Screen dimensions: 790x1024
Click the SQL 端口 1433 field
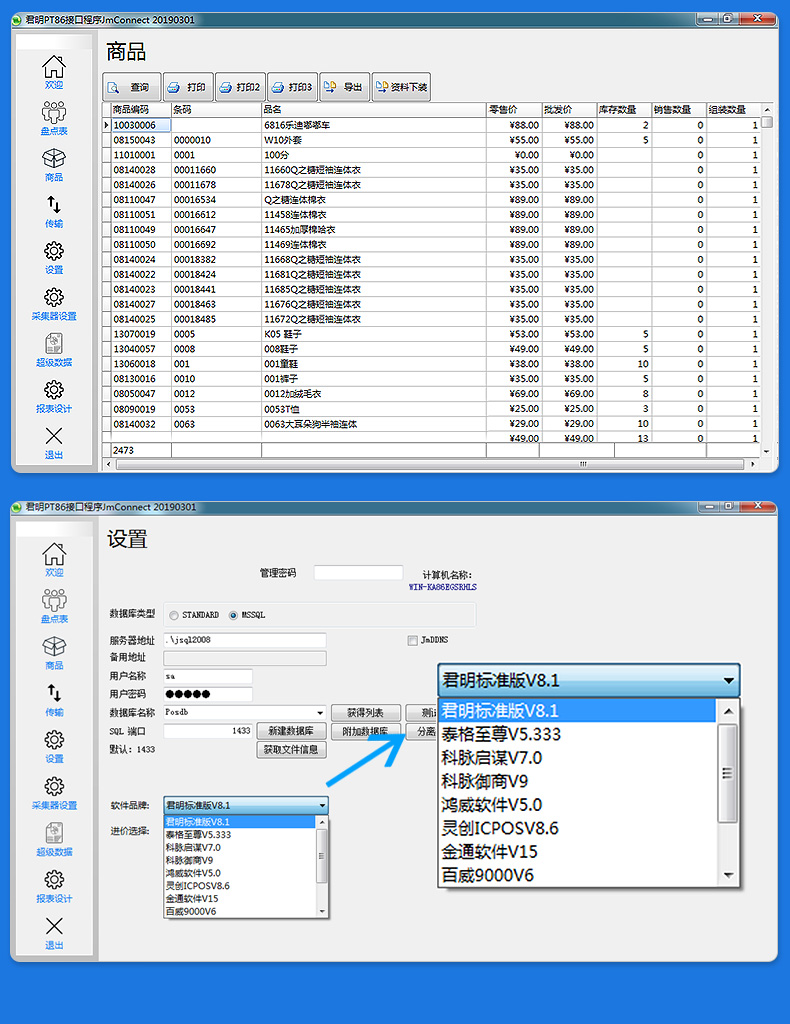coord(208,731)
